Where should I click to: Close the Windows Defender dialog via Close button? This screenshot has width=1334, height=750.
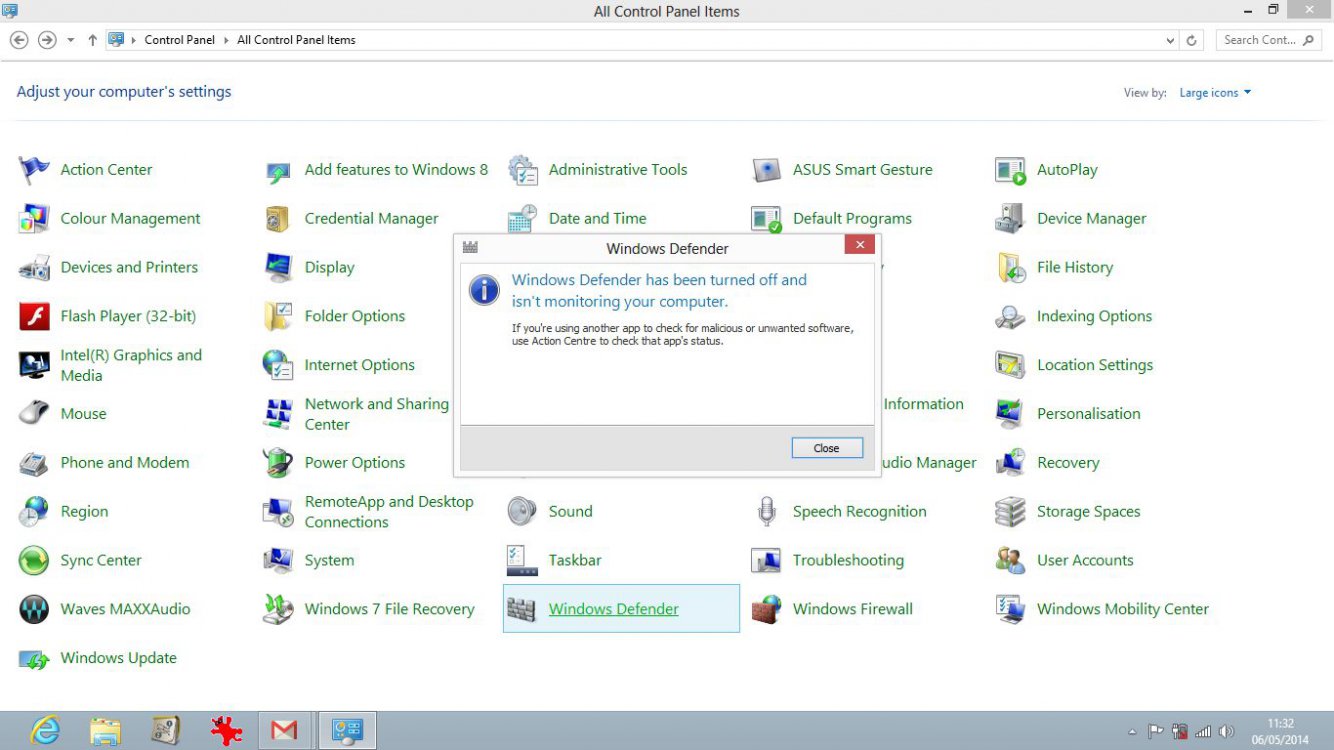pyautogui.click(x=826, y=448)
